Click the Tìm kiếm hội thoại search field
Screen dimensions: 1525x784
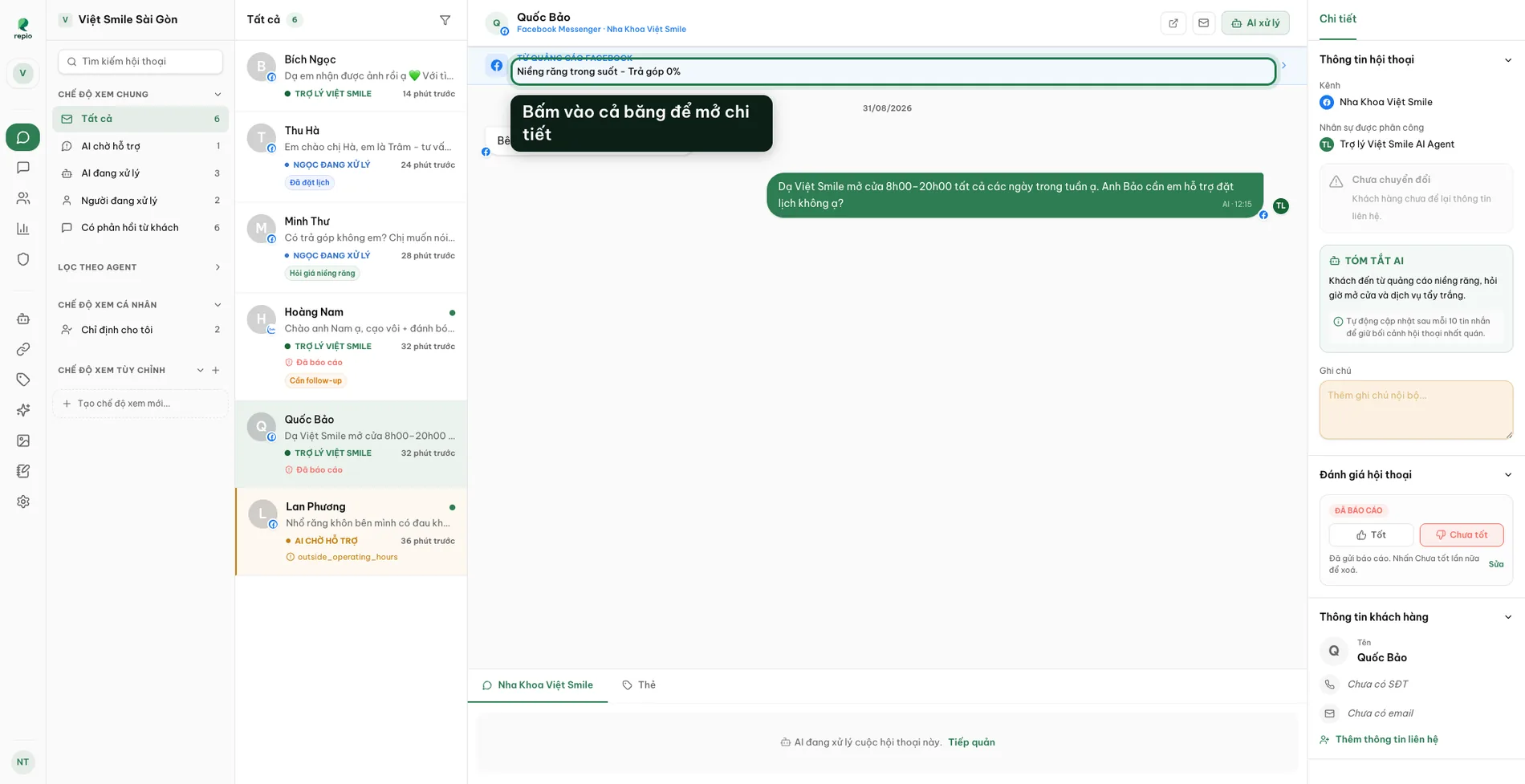pyautogui.click(x=140, y=62)
